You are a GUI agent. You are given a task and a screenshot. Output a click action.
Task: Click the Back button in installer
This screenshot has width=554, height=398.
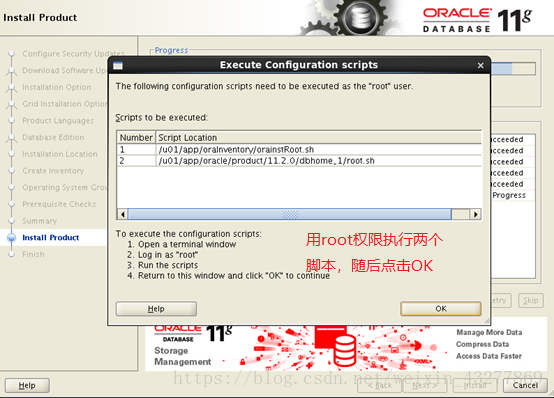[x=379, y=385]
